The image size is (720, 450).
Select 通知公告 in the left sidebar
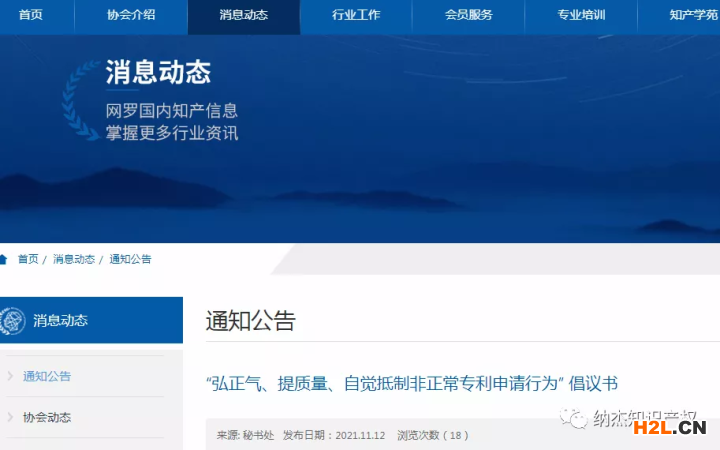click(x=47, y=377)
